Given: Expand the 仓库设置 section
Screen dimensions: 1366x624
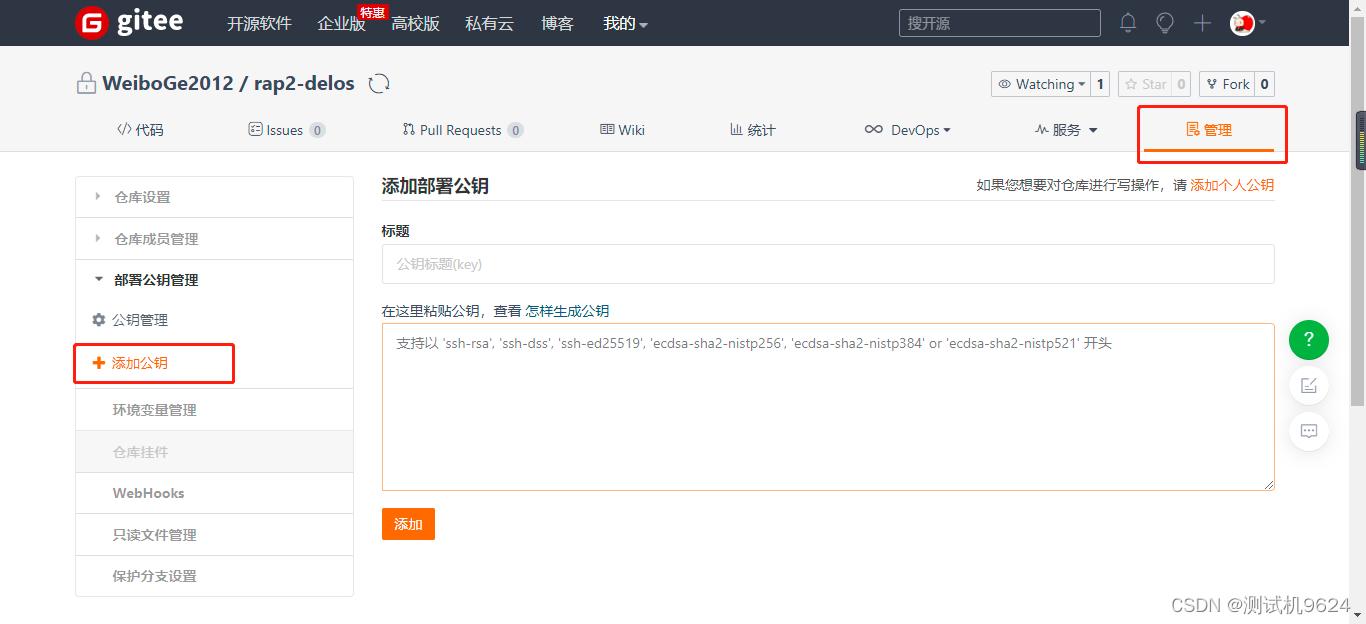Looking at the screenshot, I should pos(214,197).
